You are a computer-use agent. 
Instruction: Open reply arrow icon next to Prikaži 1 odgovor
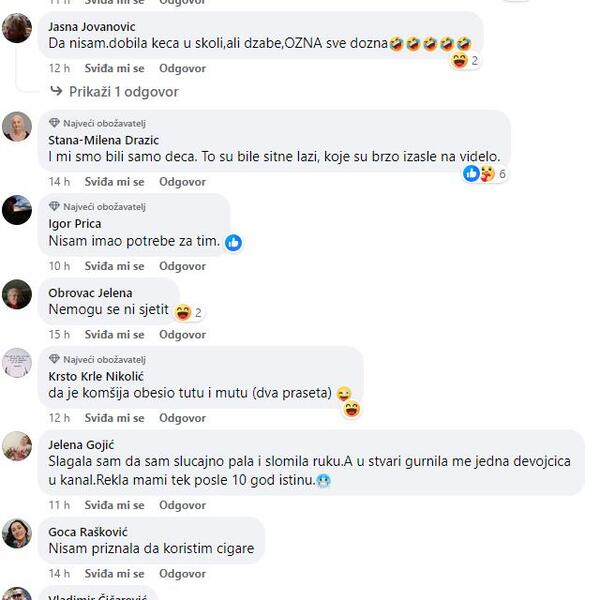coord(56,91)
